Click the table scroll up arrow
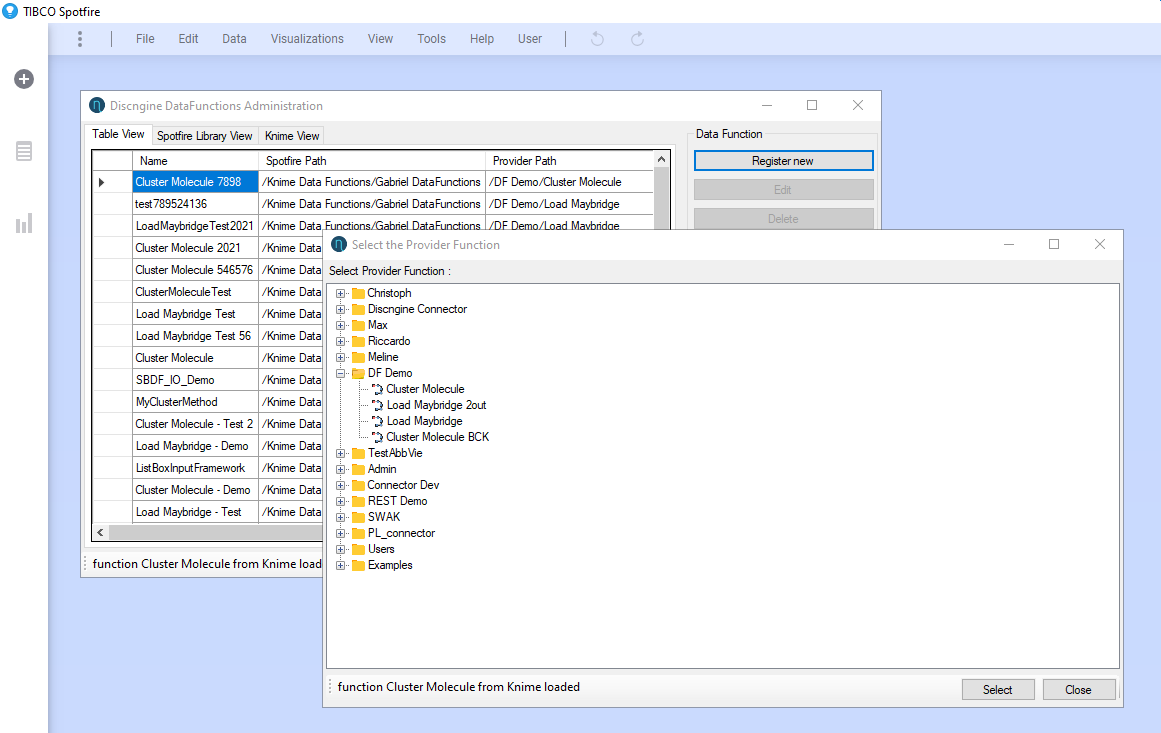Image resolution: width=1161 pixels, height=733 pixels. [661, 159]
